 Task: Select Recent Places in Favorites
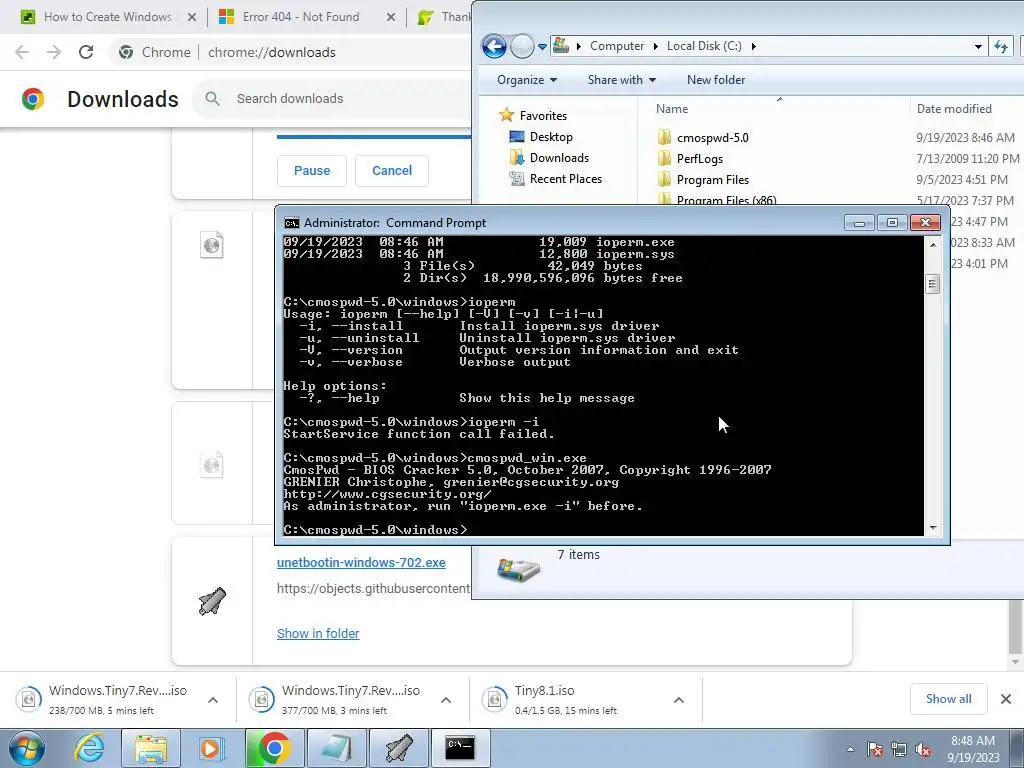coord(566,178)
